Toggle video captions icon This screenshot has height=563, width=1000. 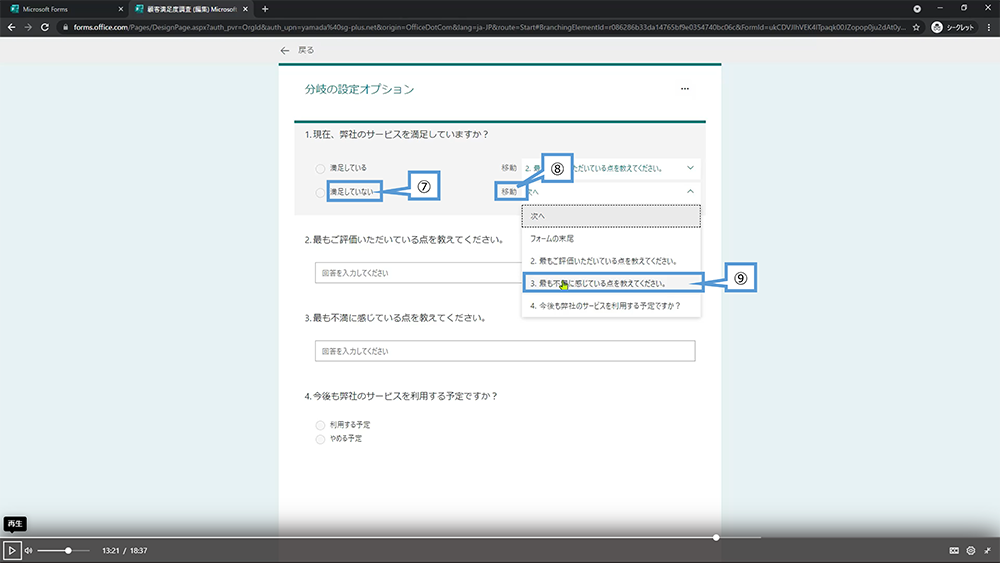(x=954, y=550)
